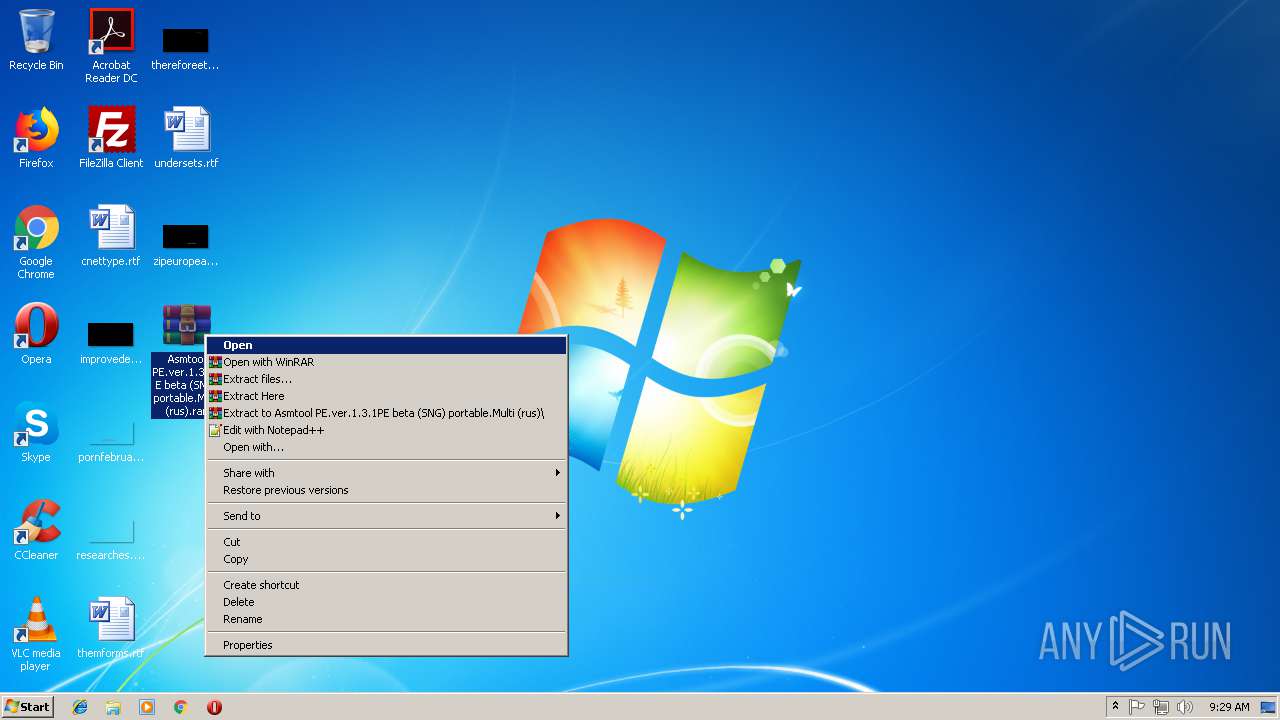Choose Restore previous versions
This screenshot has width=1280, height=720.
coord(386,490)
